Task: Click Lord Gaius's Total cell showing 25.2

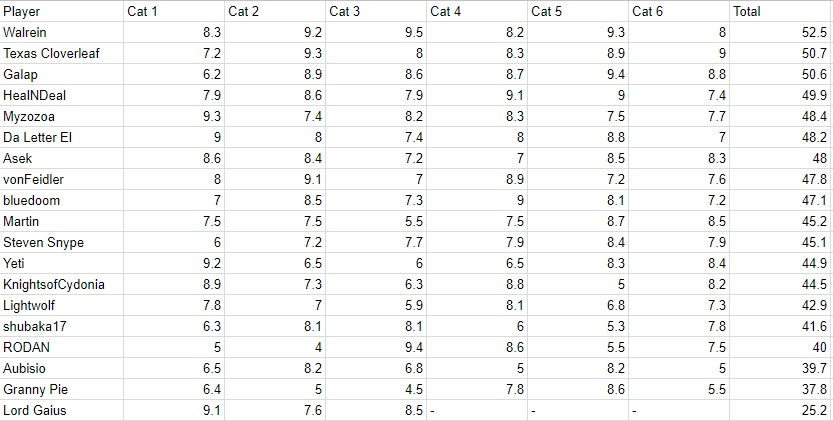Action: (780, 411)
